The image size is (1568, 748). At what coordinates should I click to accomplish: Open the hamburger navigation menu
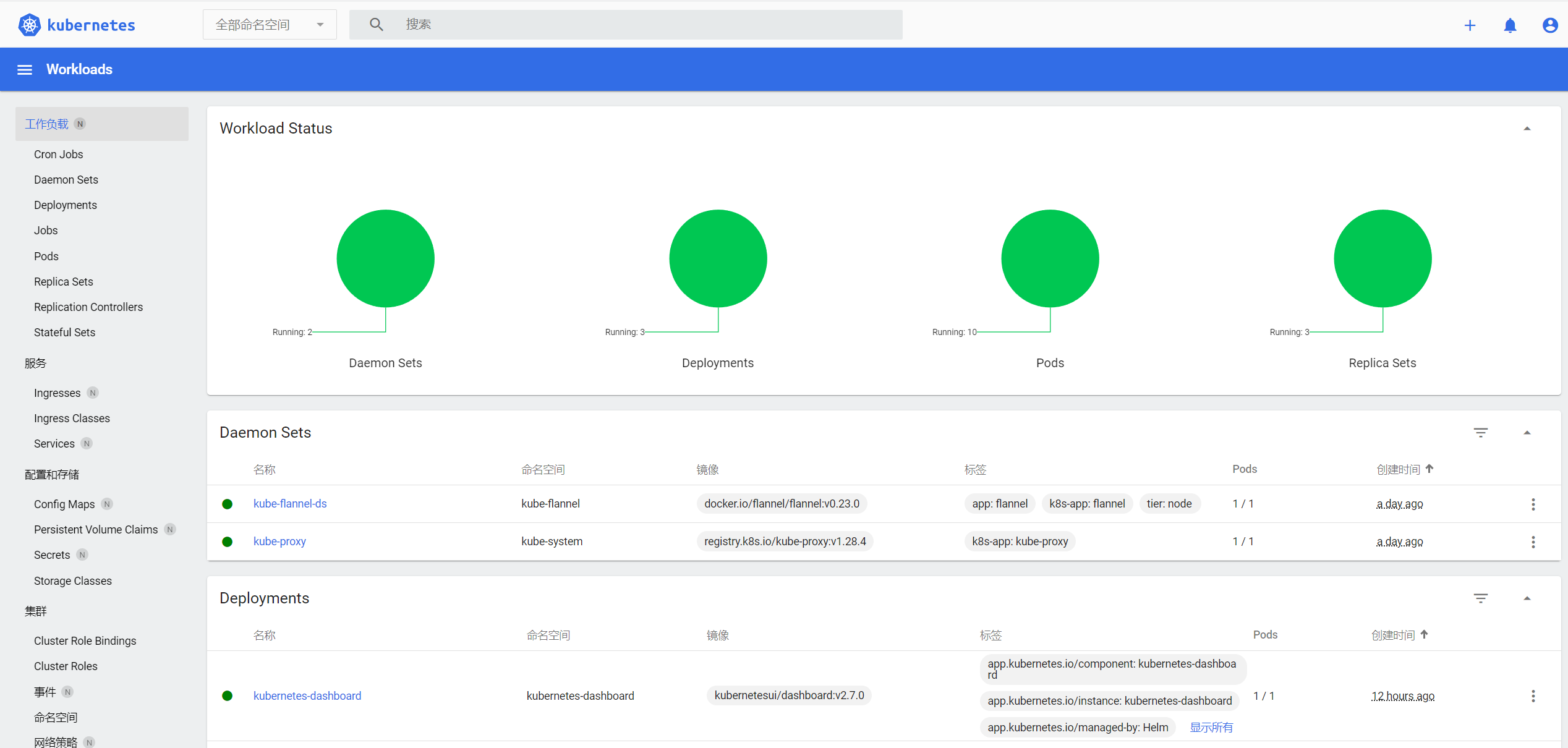[x=25, y=70]
